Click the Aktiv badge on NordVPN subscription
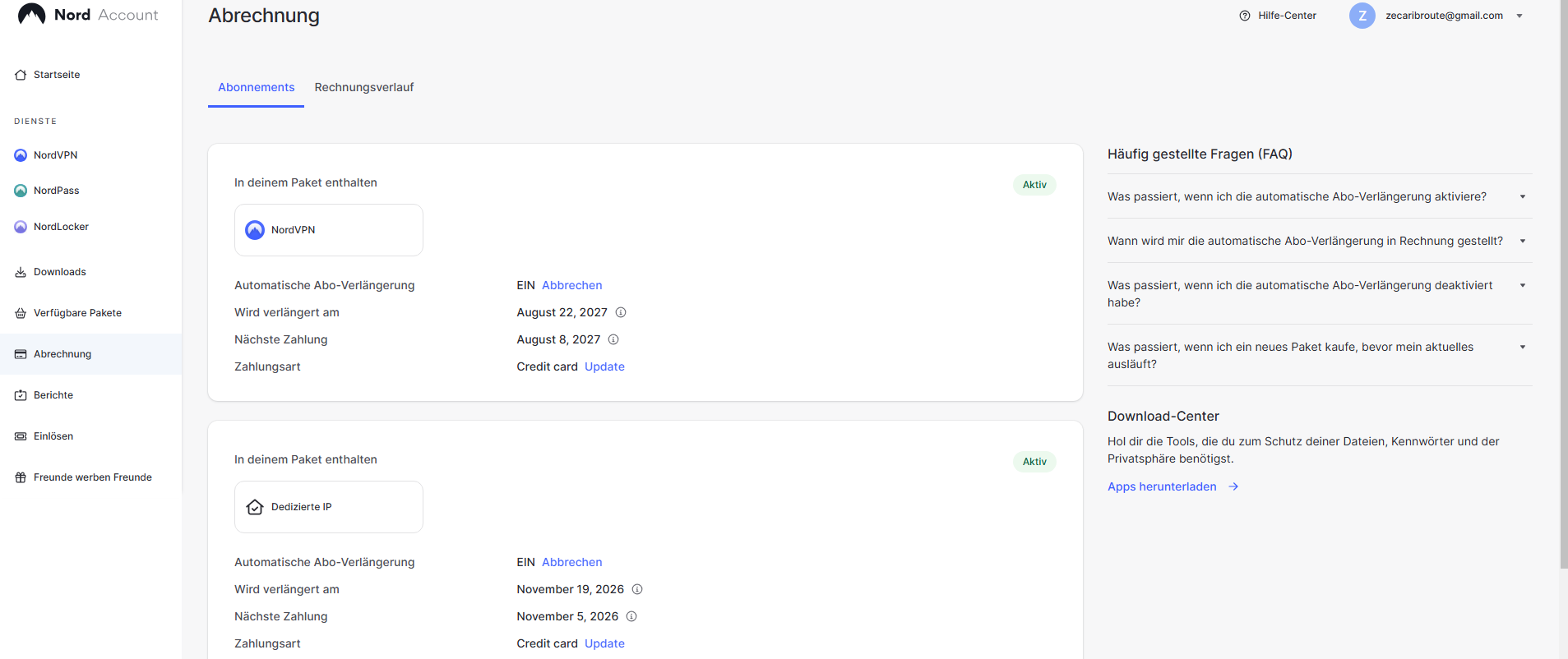Screen dimensions: 1568x659 (x=1034, y=185)
